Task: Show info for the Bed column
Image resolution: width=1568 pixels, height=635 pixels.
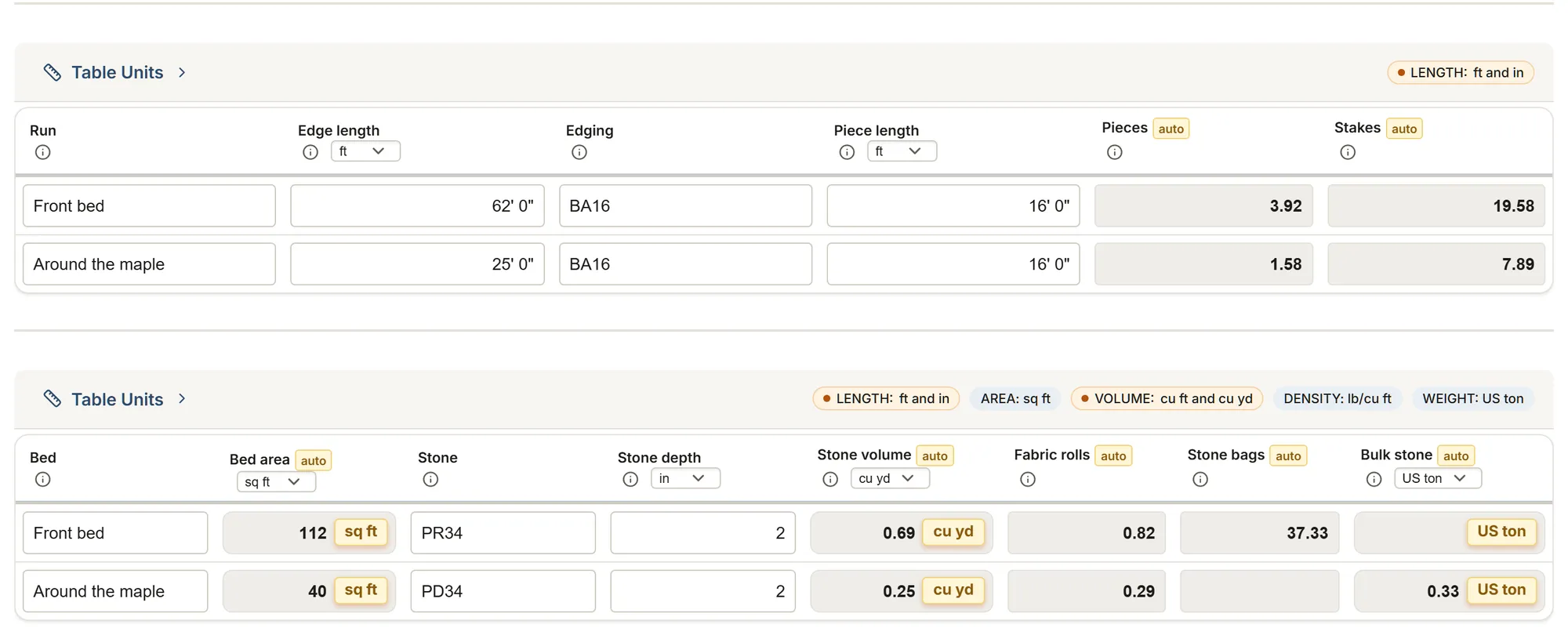Action: (43, 479)
